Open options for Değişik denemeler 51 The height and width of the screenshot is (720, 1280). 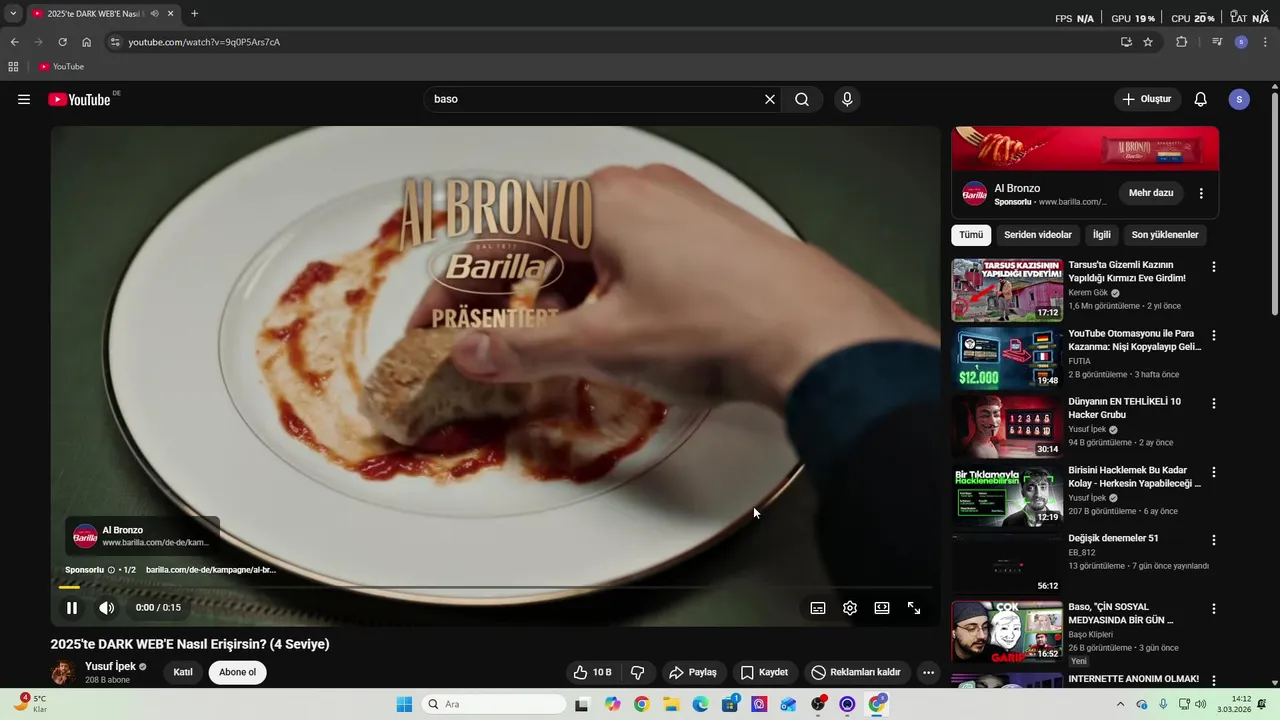coord(1214,539)
